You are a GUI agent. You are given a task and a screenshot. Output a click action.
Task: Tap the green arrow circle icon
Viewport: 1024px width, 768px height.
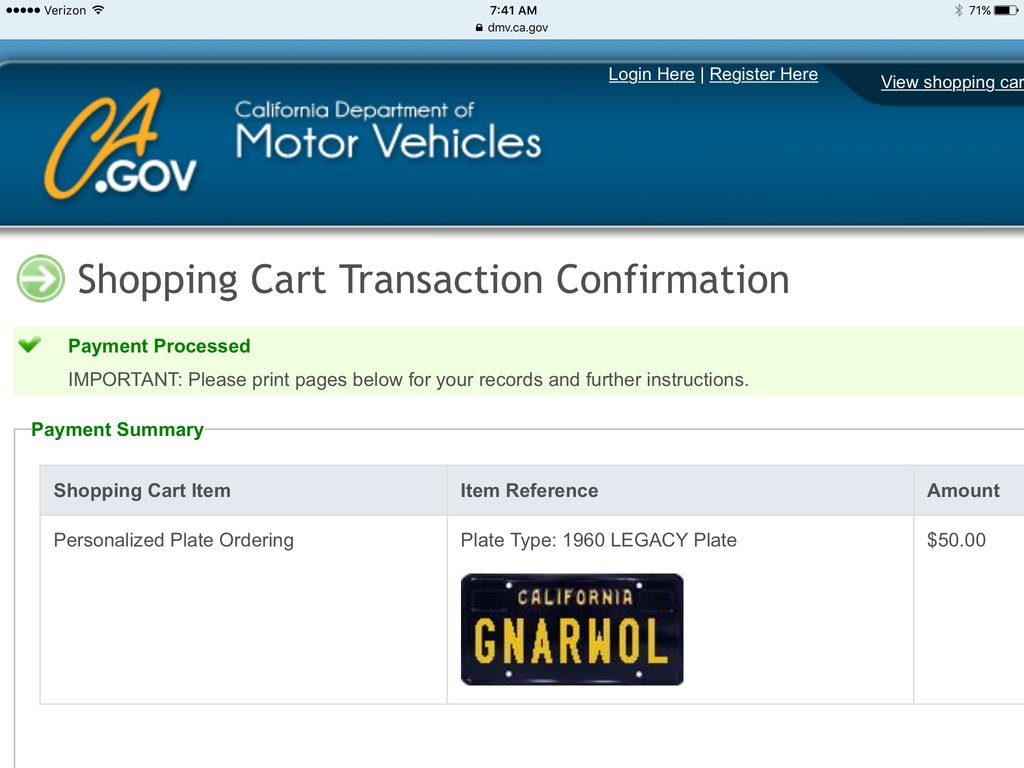coord(40,279)
